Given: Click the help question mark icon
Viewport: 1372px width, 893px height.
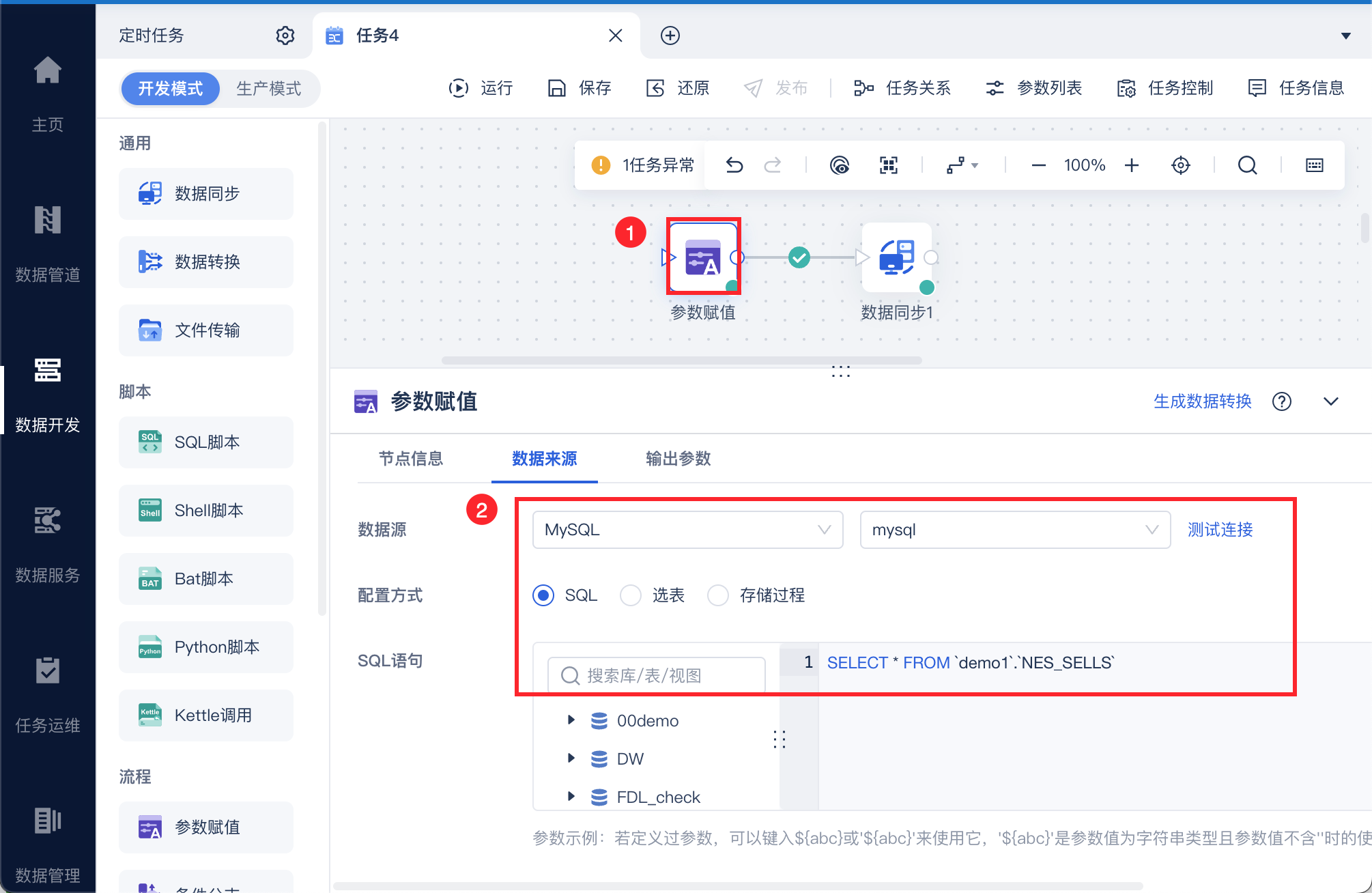Looking at the screenshot, I should [1281, 401].
